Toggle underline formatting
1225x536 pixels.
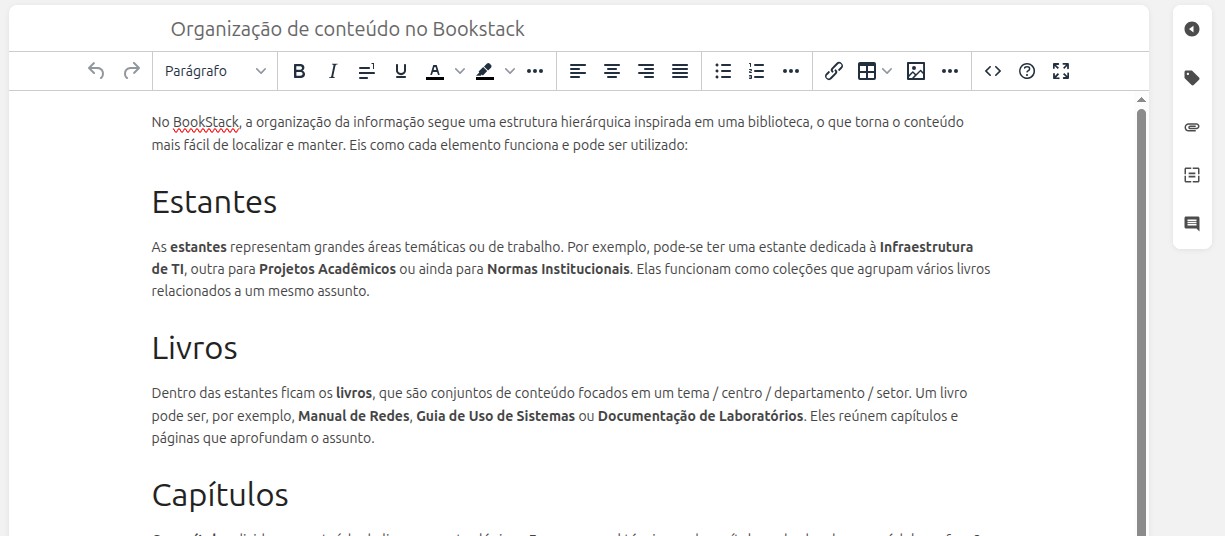tap(401, 71)
